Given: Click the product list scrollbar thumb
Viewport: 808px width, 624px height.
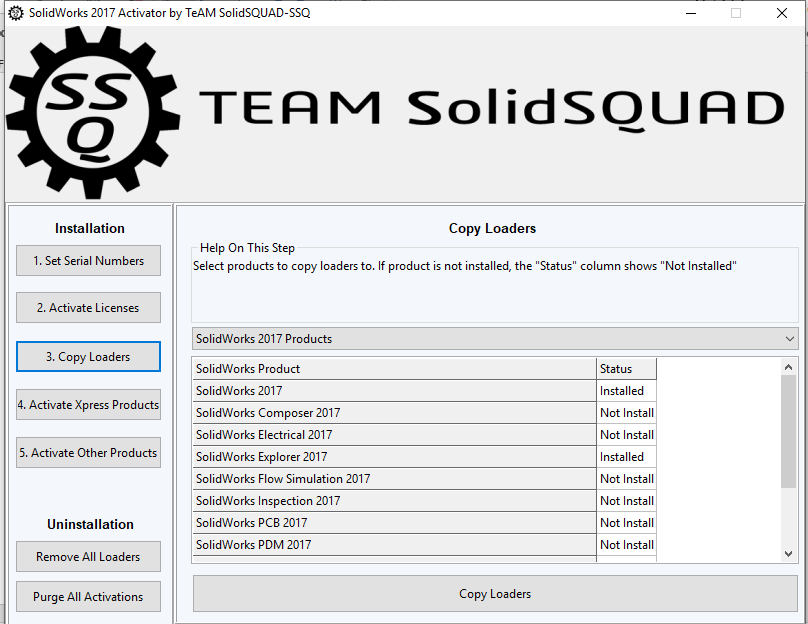Looking at the screenshot, I should (788, 431).
